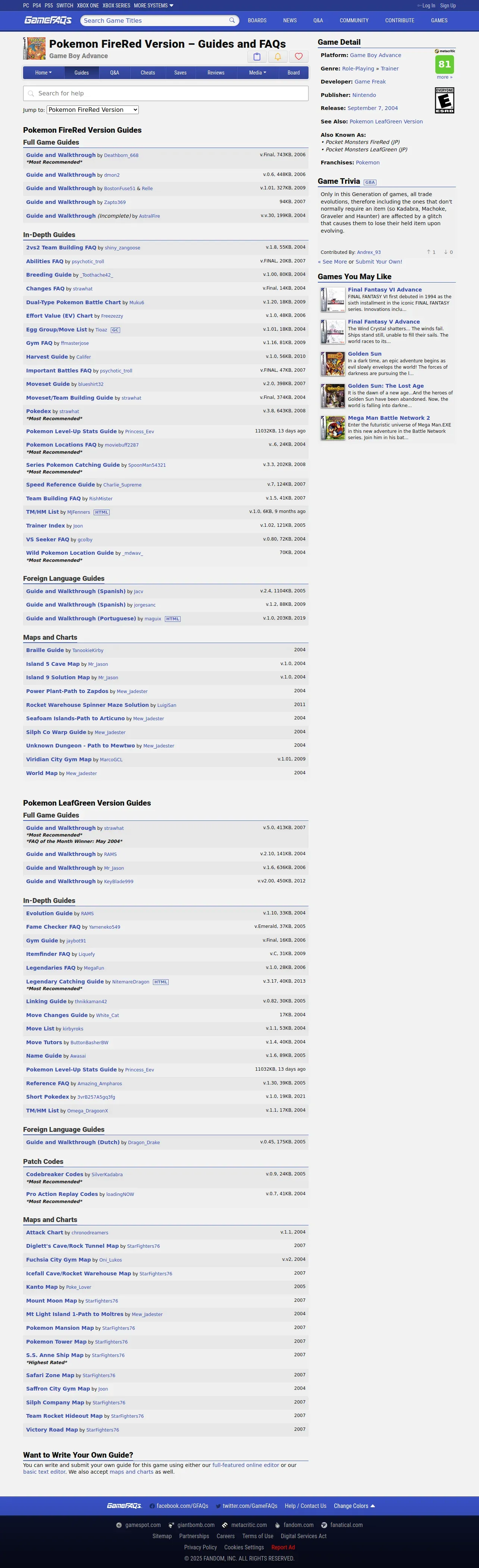
Task: Click the heart favorite icon button
Action: 298,57
